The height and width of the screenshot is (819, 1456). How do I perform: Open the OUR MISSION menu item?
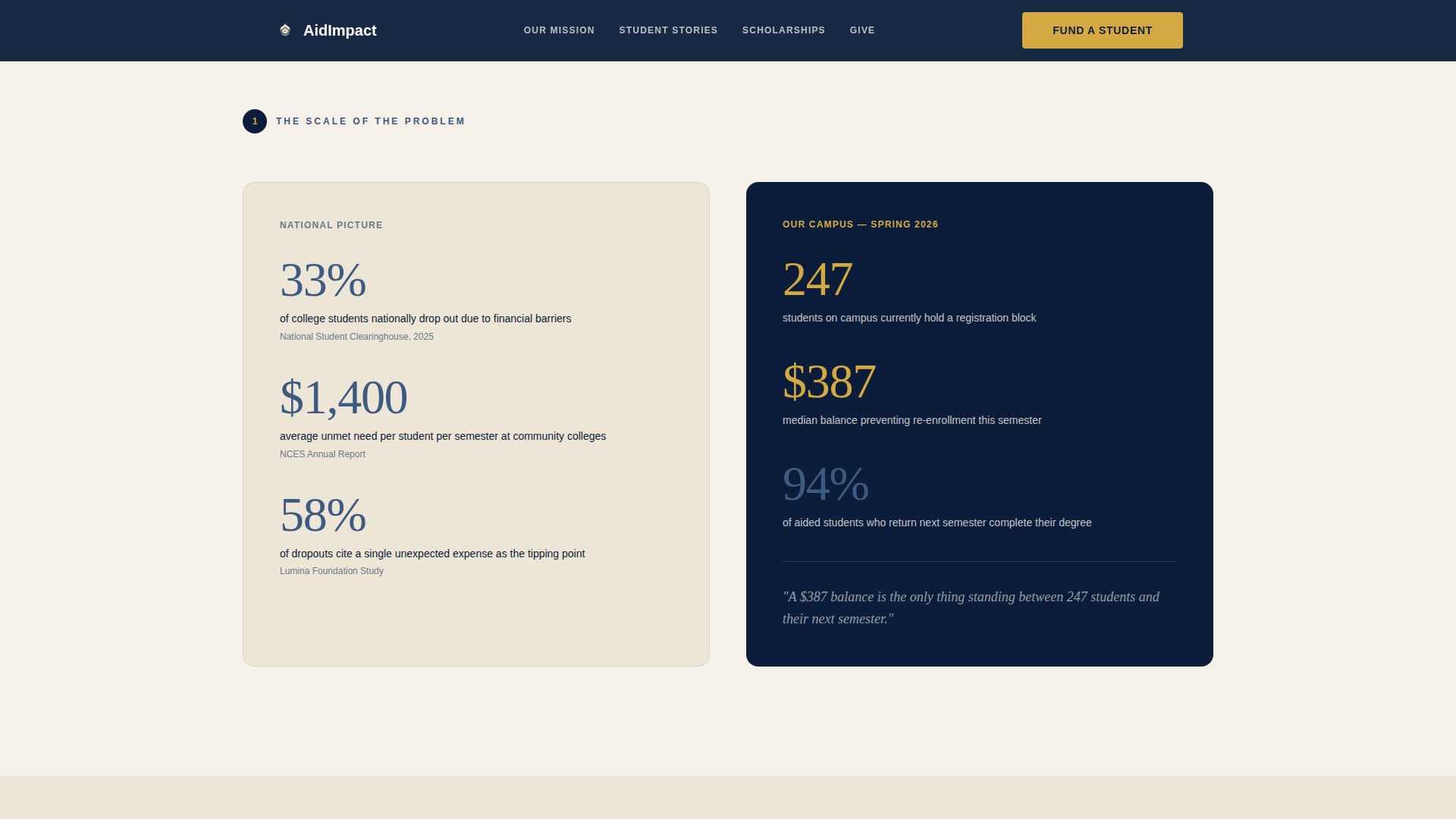(558, 30)
